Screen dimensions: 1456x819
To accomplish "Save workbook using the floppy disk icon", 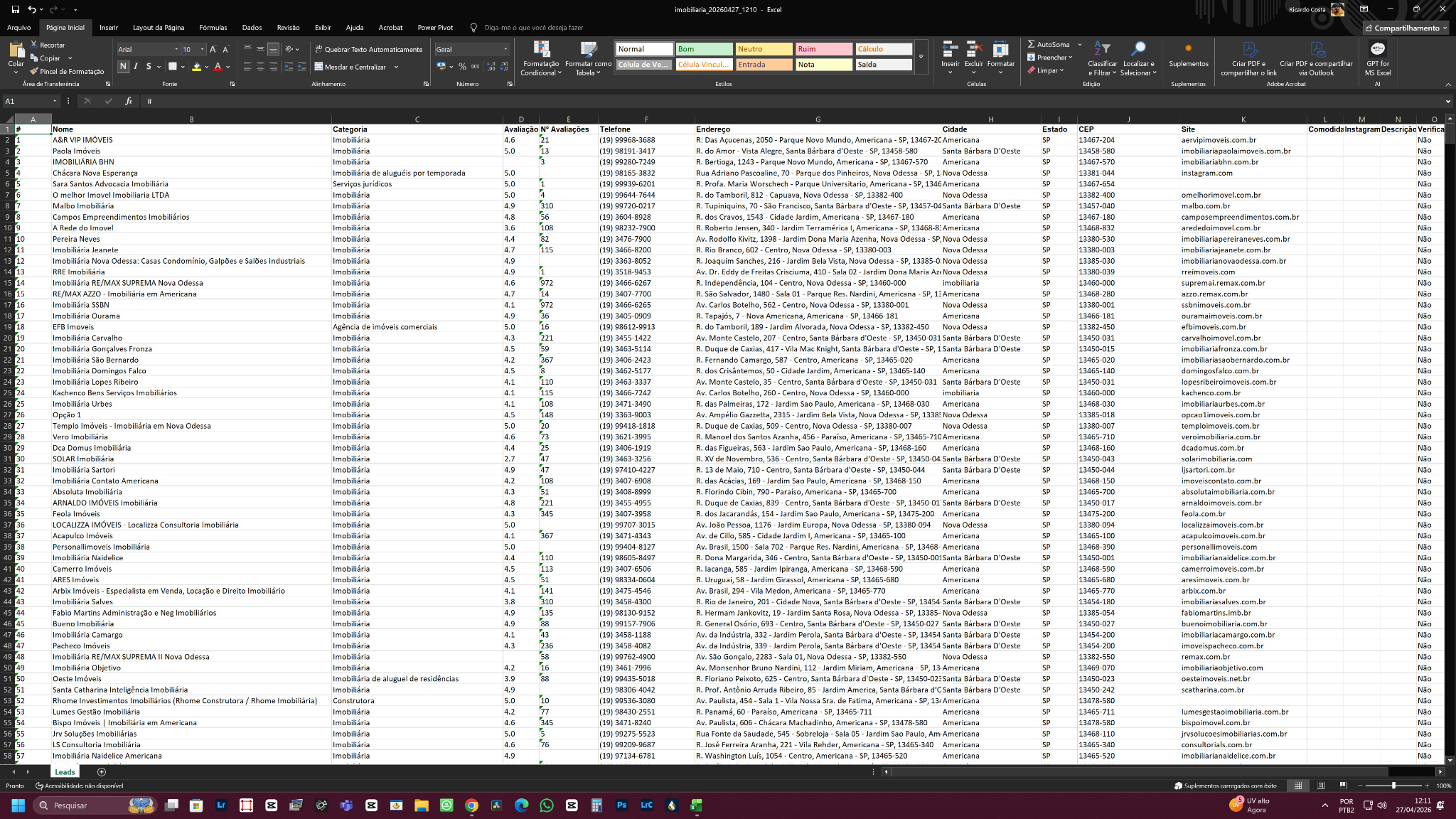I will [15, 9].
